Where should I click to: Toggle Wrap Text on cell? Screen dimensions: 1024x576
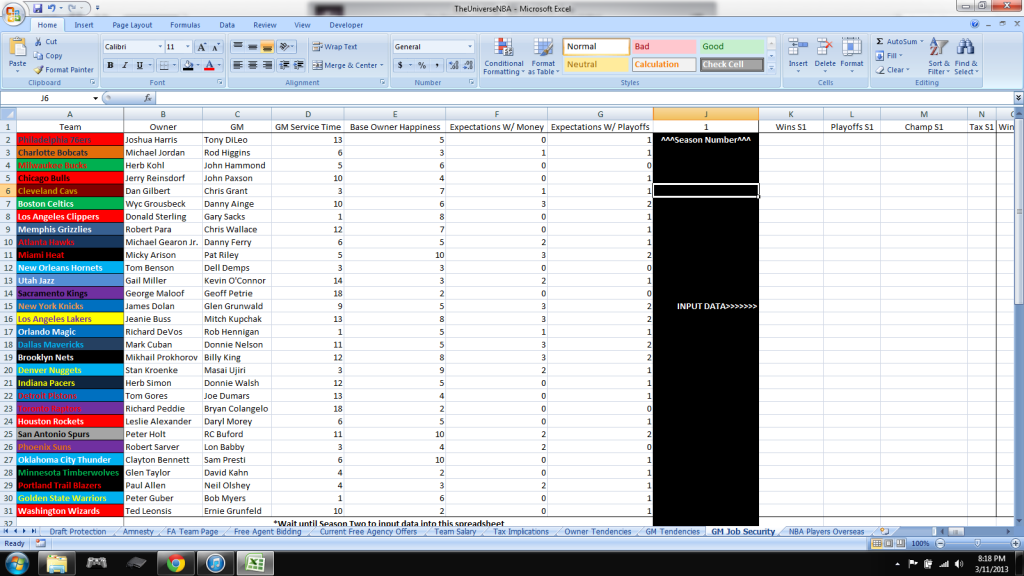click(x=335, y=47)
